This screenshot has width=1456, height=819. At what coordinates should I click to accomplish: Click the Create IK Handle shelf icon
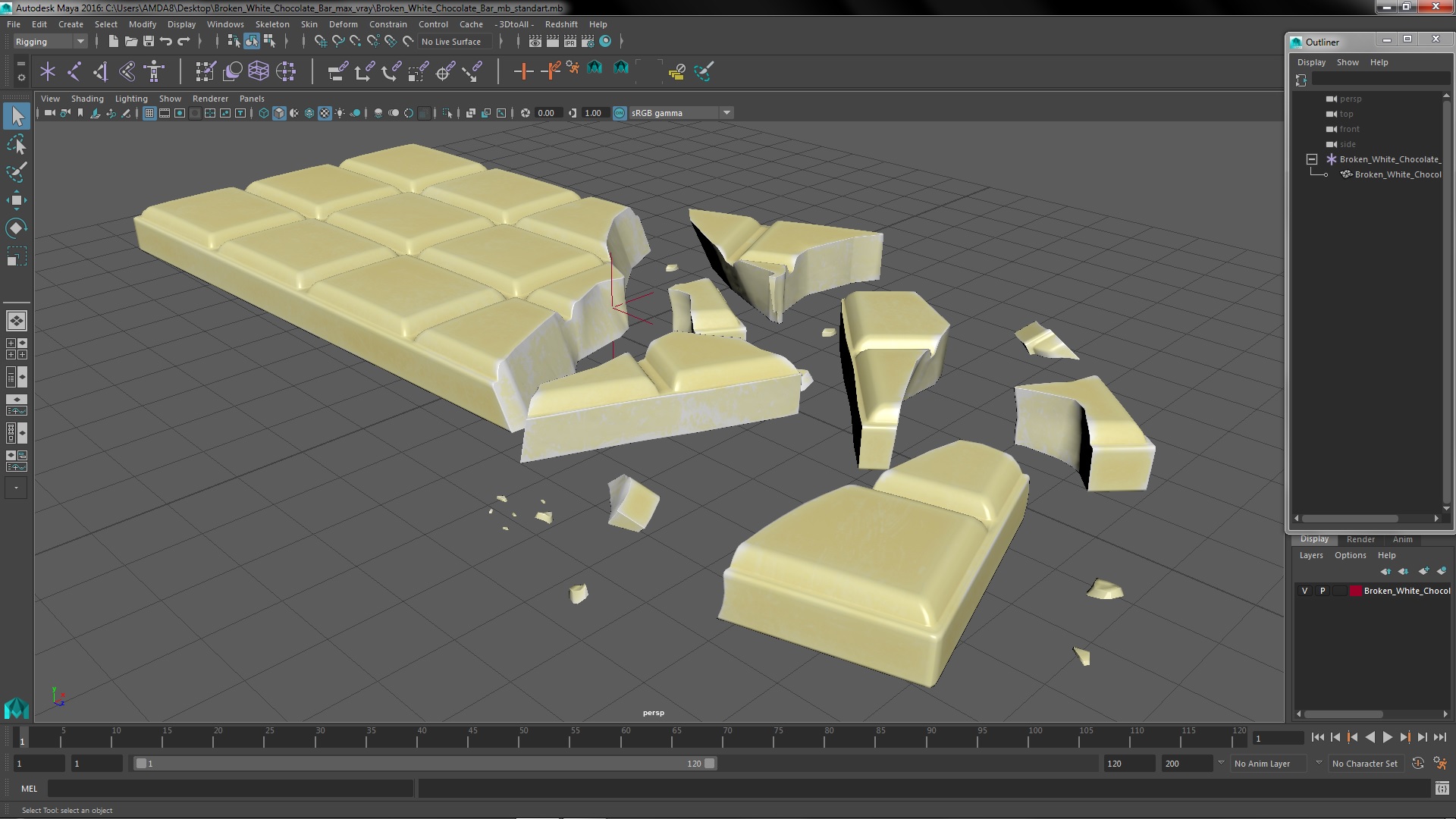[x=100, y=72]
